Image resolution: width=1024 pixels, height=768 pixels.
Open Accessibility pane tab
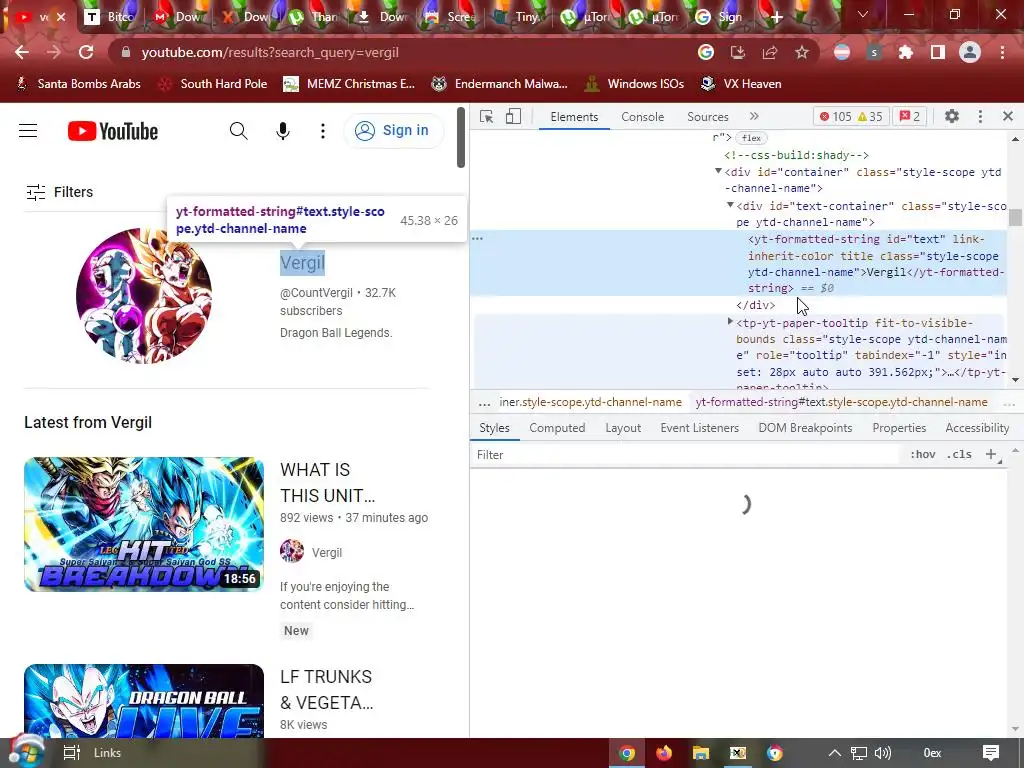coord(977,428)
